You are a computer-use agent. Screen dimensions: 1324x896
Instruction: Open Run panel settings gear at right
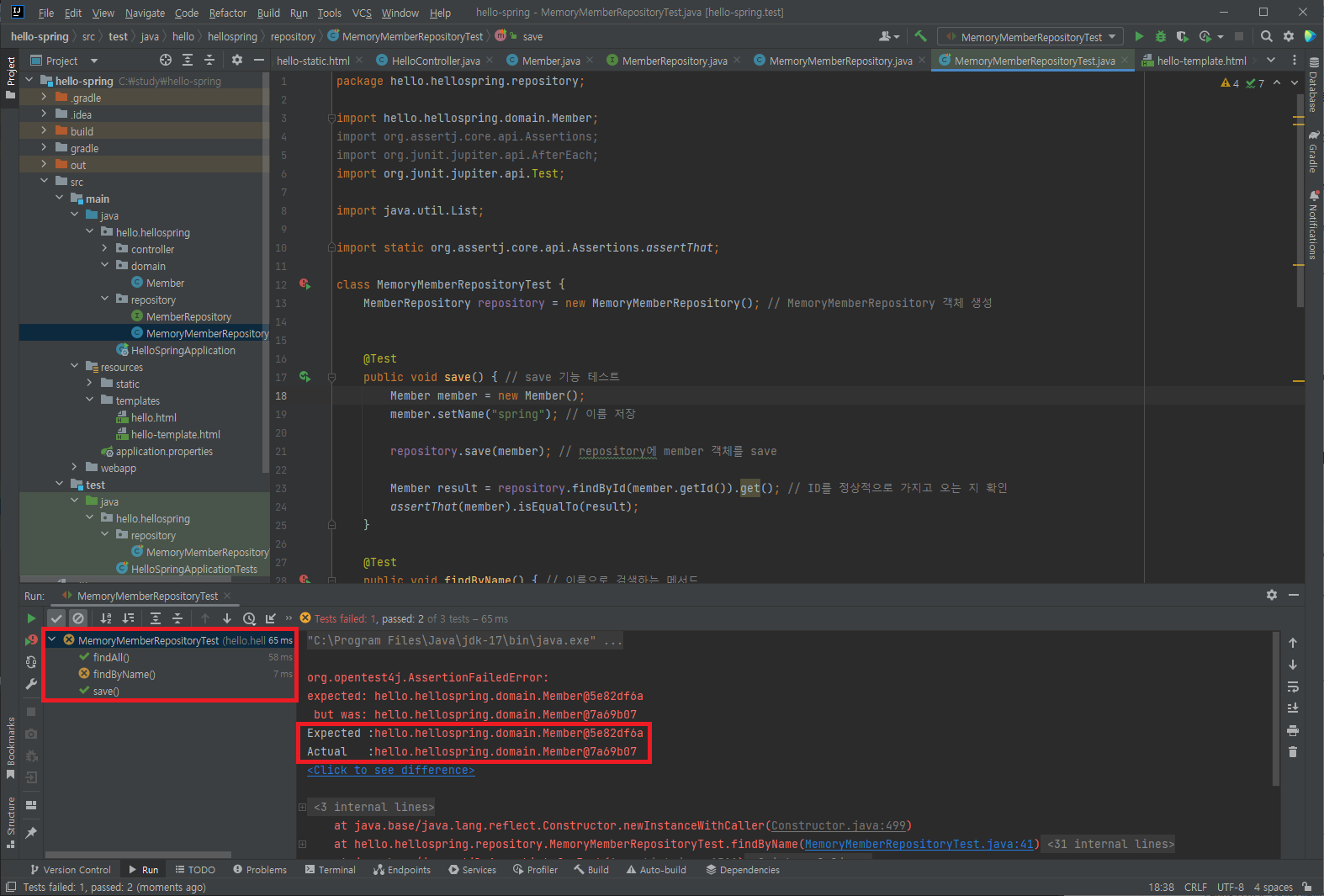coord(1272,595)
